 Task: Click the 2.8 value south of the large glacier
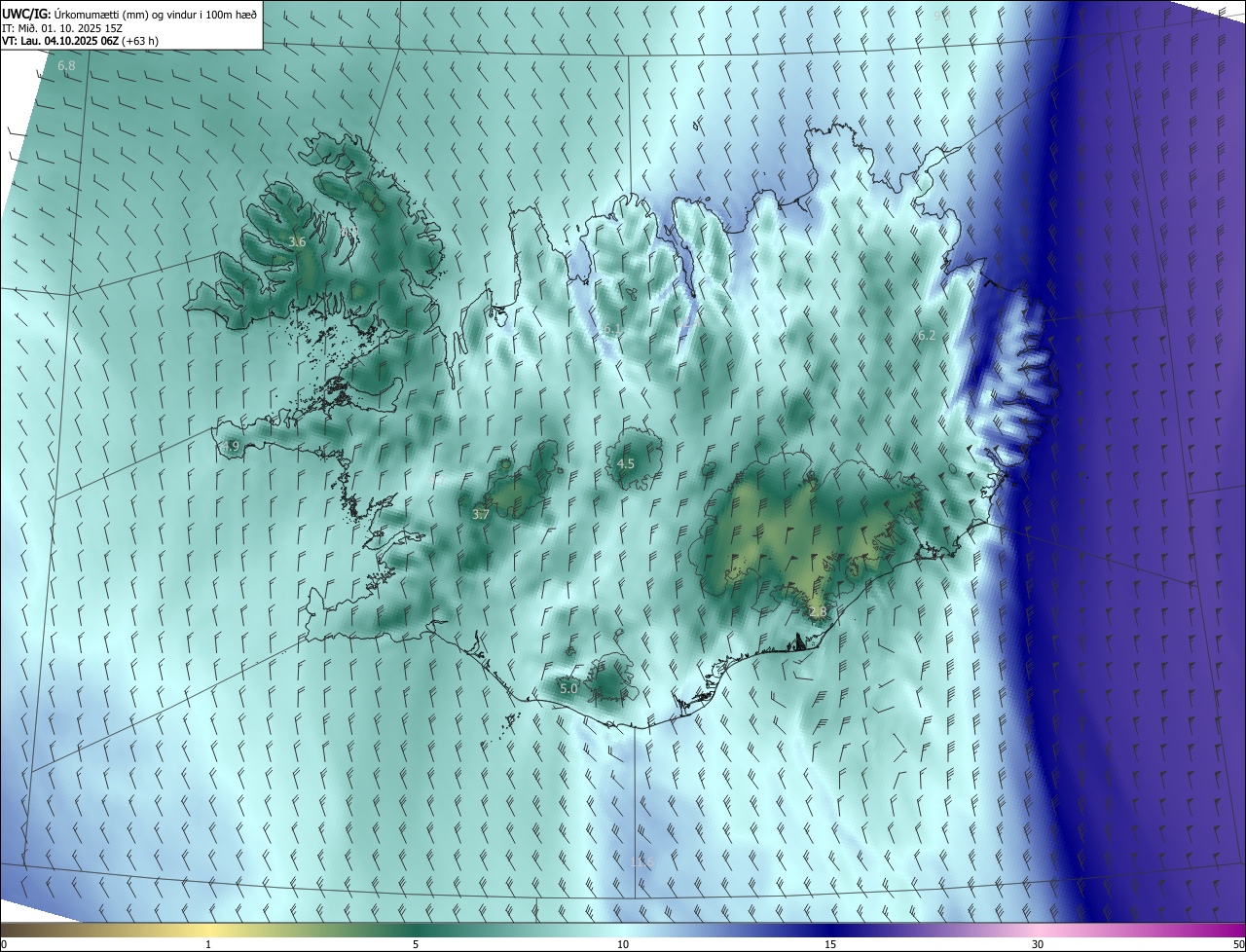coord(818,611)
